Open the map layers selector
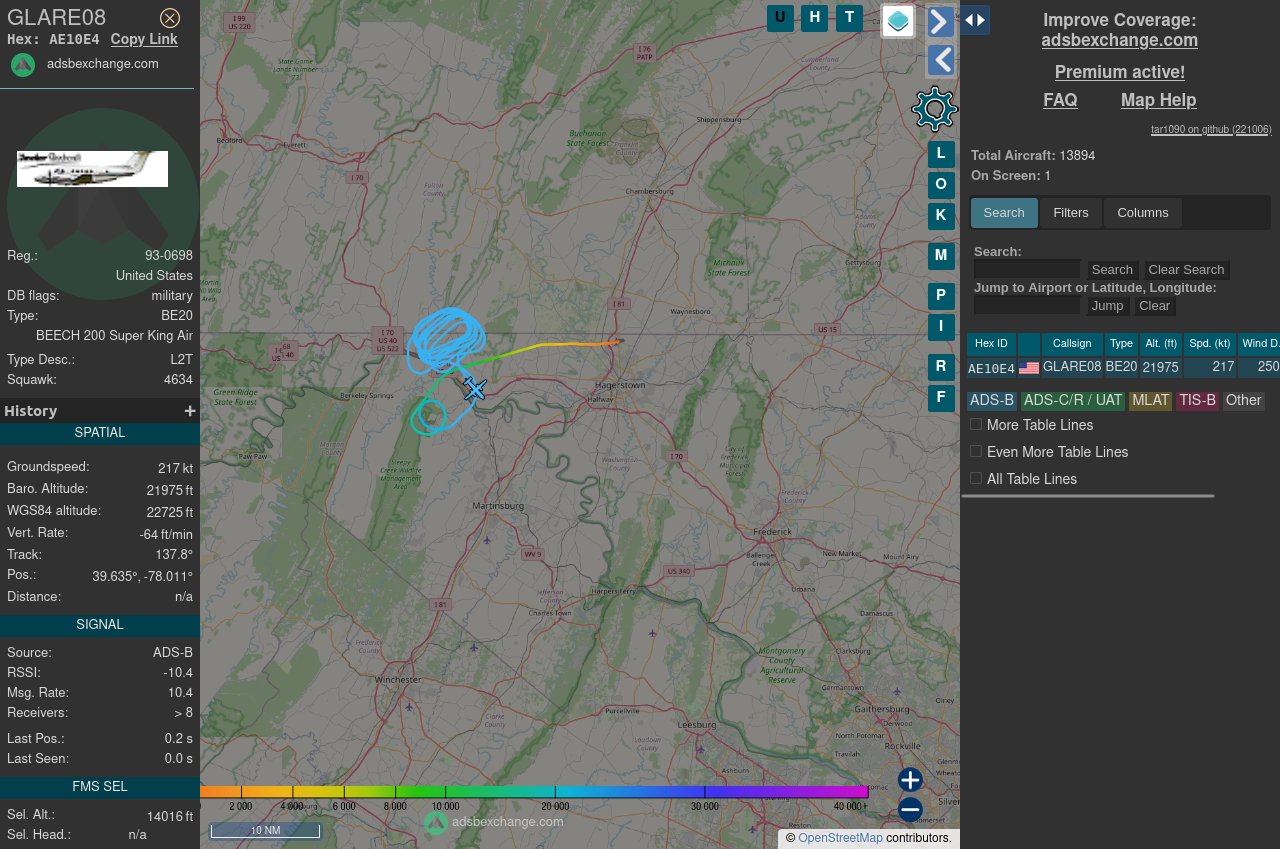This screenshot has width=1280, height=849. [x=898, y=21]
